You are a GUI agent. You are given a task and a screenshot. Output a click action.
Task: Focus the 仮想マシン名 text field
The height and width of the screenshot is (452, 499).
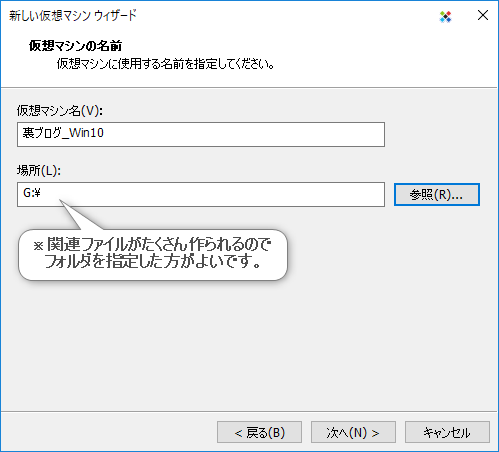coord(201,134)
